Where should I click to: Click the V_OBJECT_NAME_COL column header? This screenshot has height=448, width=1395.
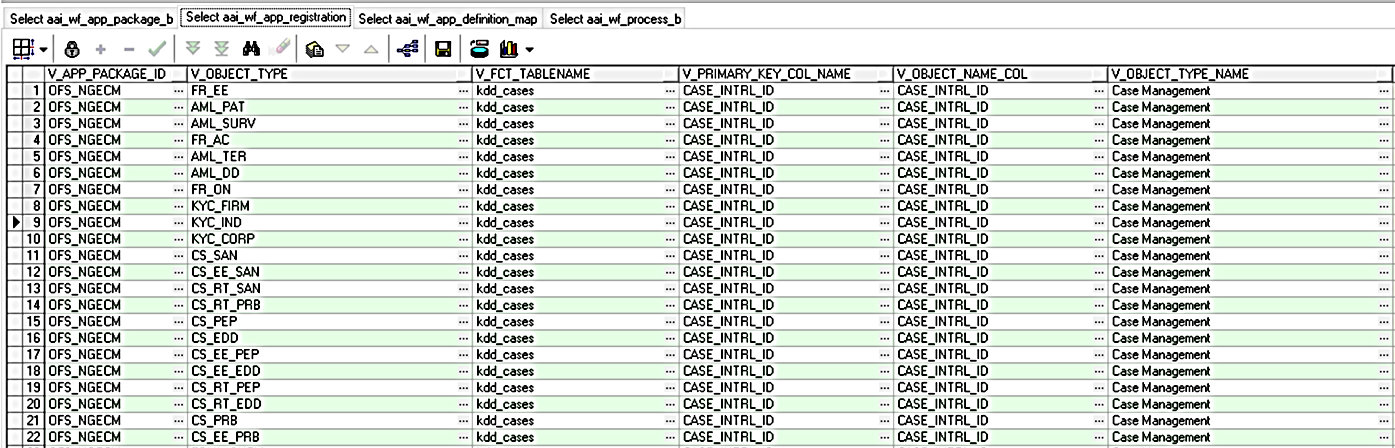pyautogui.click(x=1001, y=74)
